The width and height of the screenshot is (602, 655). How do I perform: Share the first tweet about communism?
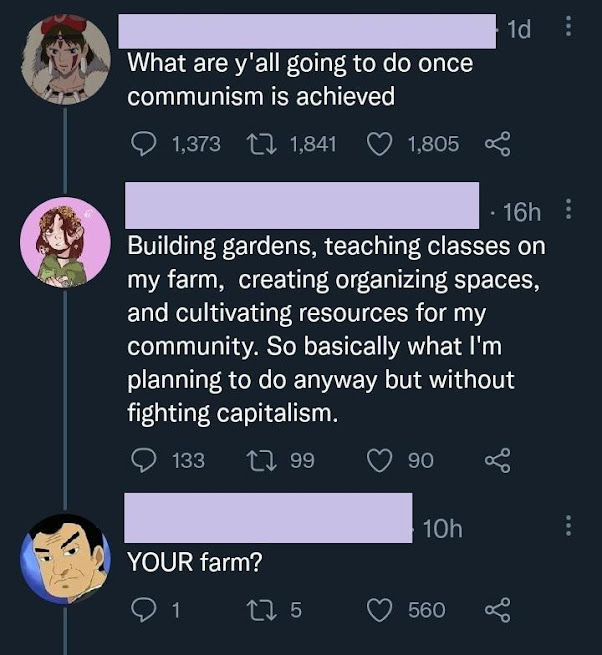tap(497, 144)
